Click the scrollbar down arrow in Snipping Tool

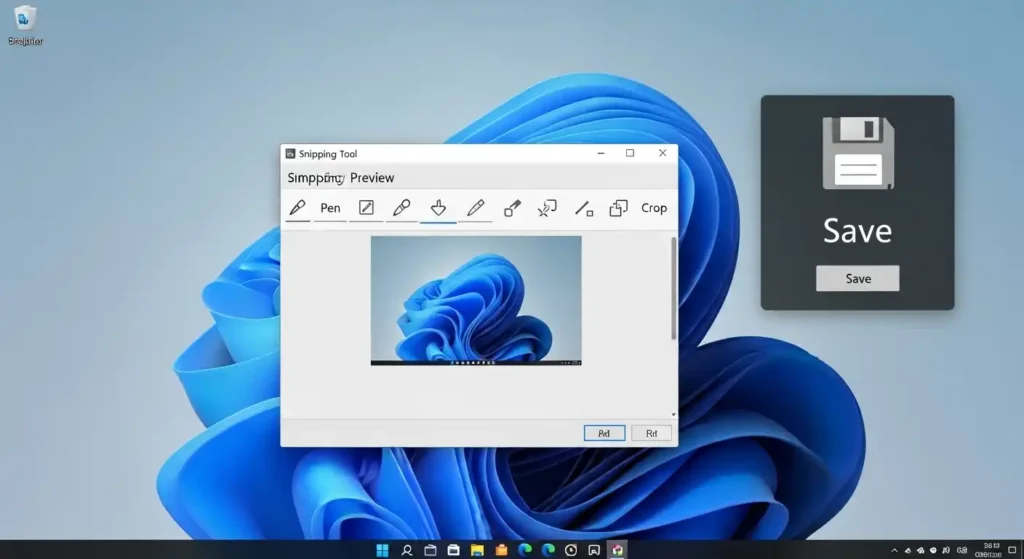(x=674, y=415)
